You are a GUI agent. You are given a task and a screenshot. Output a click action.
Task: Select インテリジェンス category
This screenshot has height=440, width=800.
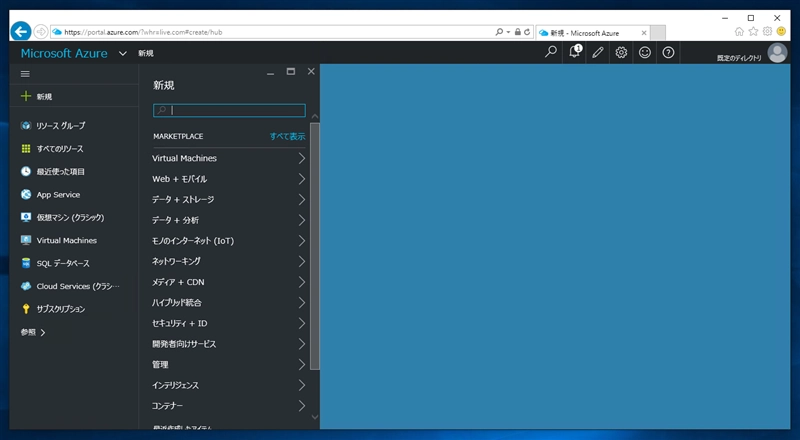[x=229, y=385]
